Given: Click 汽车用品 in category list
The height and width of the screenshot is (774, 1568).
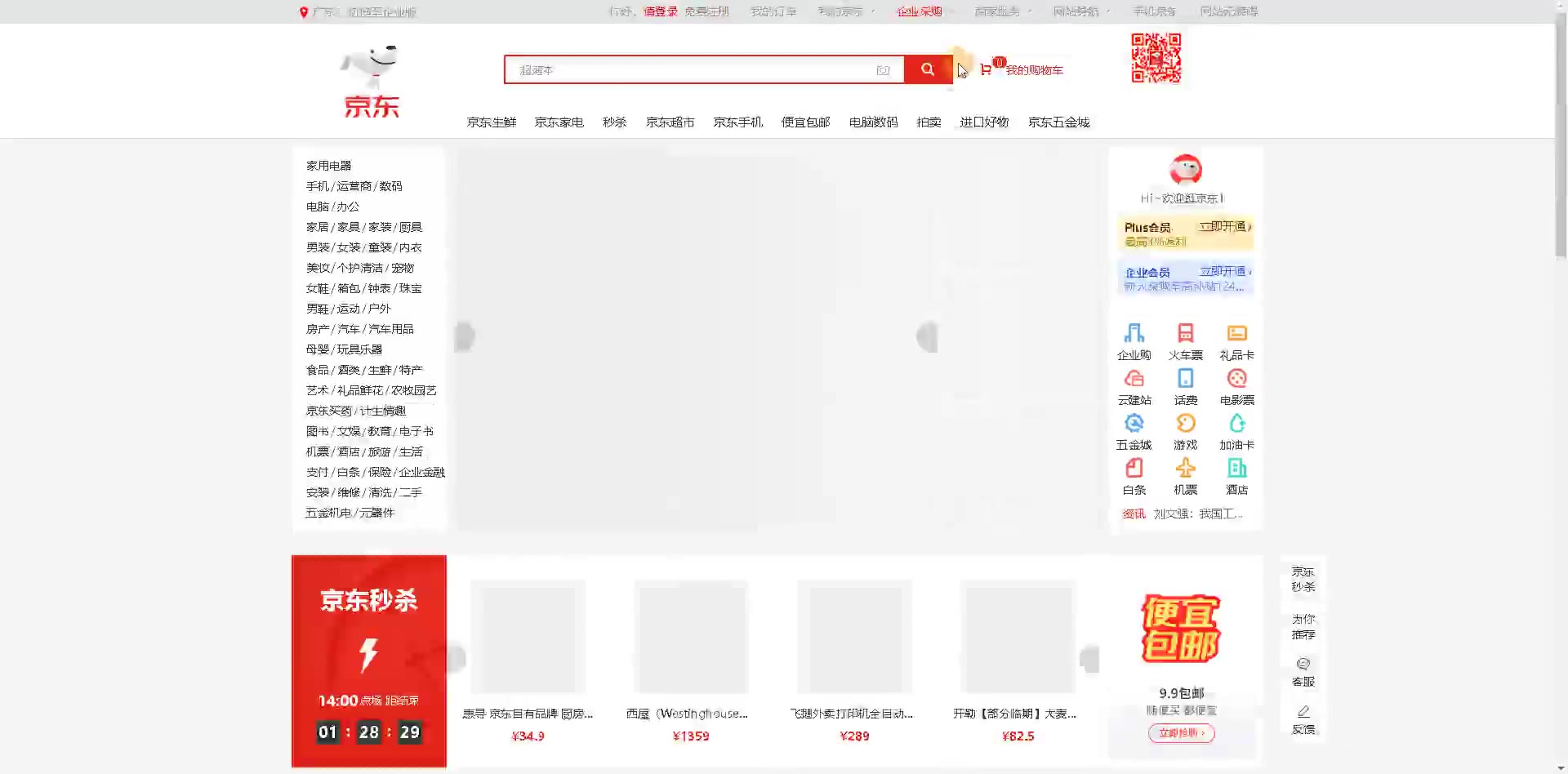Looking at the screenshot, I should 391,329.
